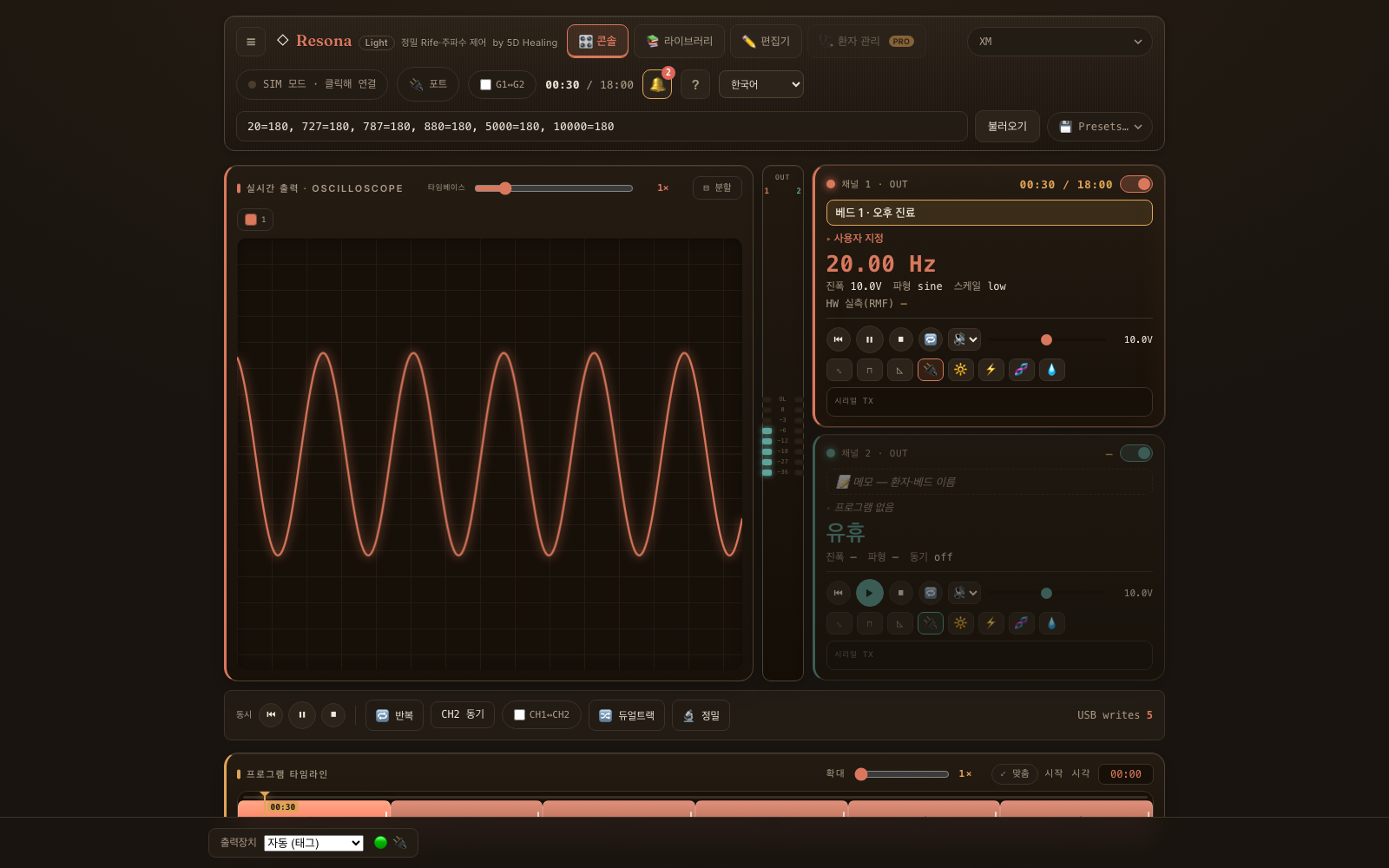
Task: Select sawtooth waveform icon in channel 1
Action: pyautogui.click(x=900, y=370)
